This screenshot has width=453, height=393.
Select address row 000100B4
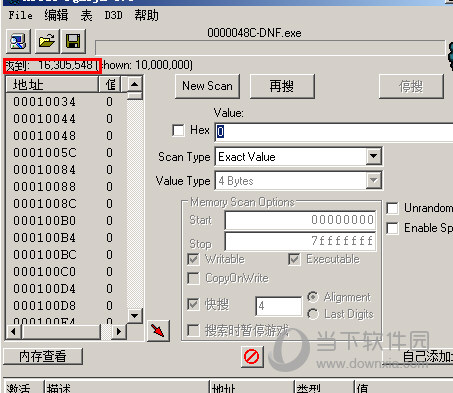tap(66, 238)
